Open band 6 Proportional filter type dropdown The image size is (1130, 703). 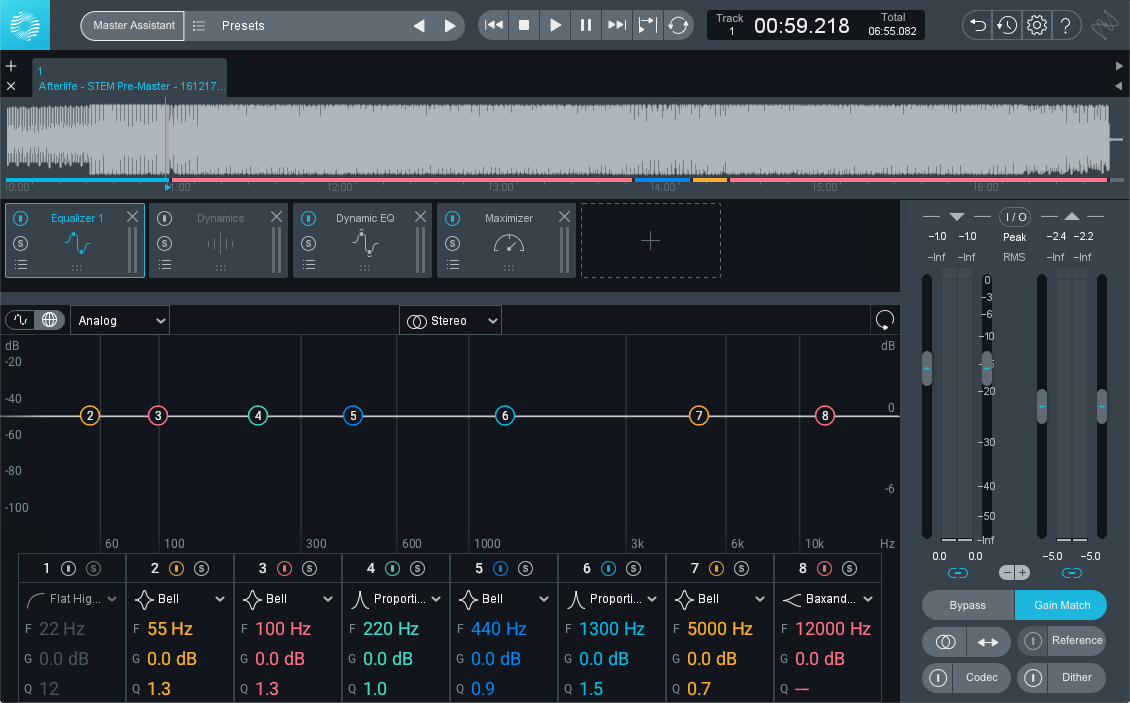click(612, 598)
